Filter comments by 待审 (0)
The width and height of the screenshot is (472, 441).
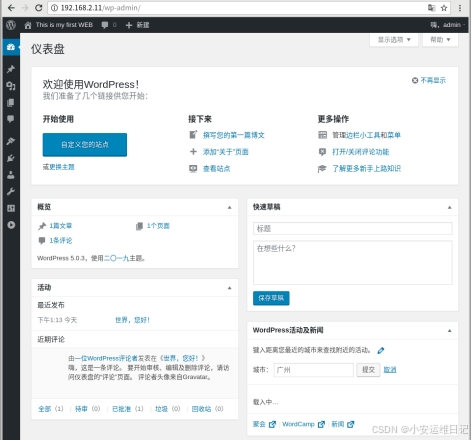coord(87,409)
